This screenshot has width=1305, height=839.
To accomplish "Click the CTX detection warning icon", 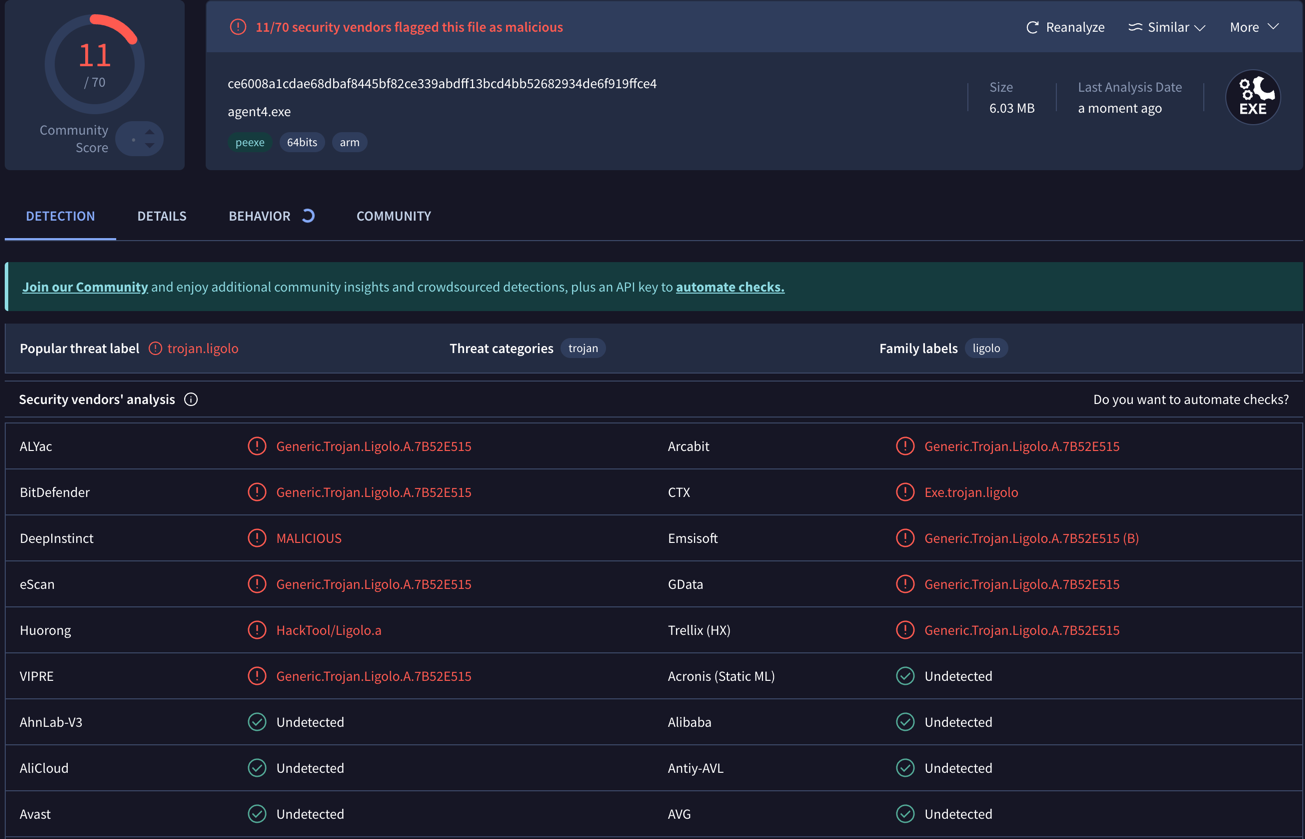I will tap(905, 492).
